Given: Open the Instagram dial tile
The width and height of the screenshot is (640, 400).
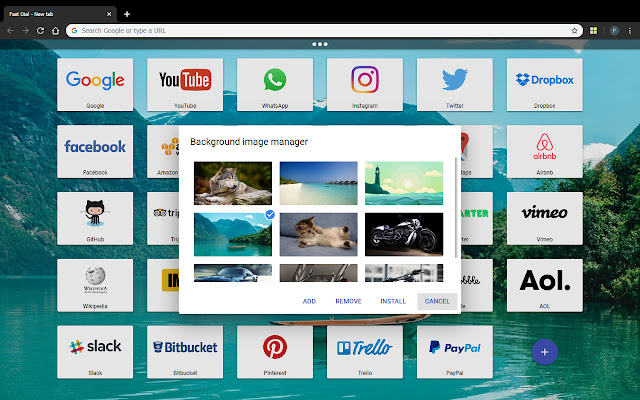Looking at the screenshot, I should tap(365, 84).
